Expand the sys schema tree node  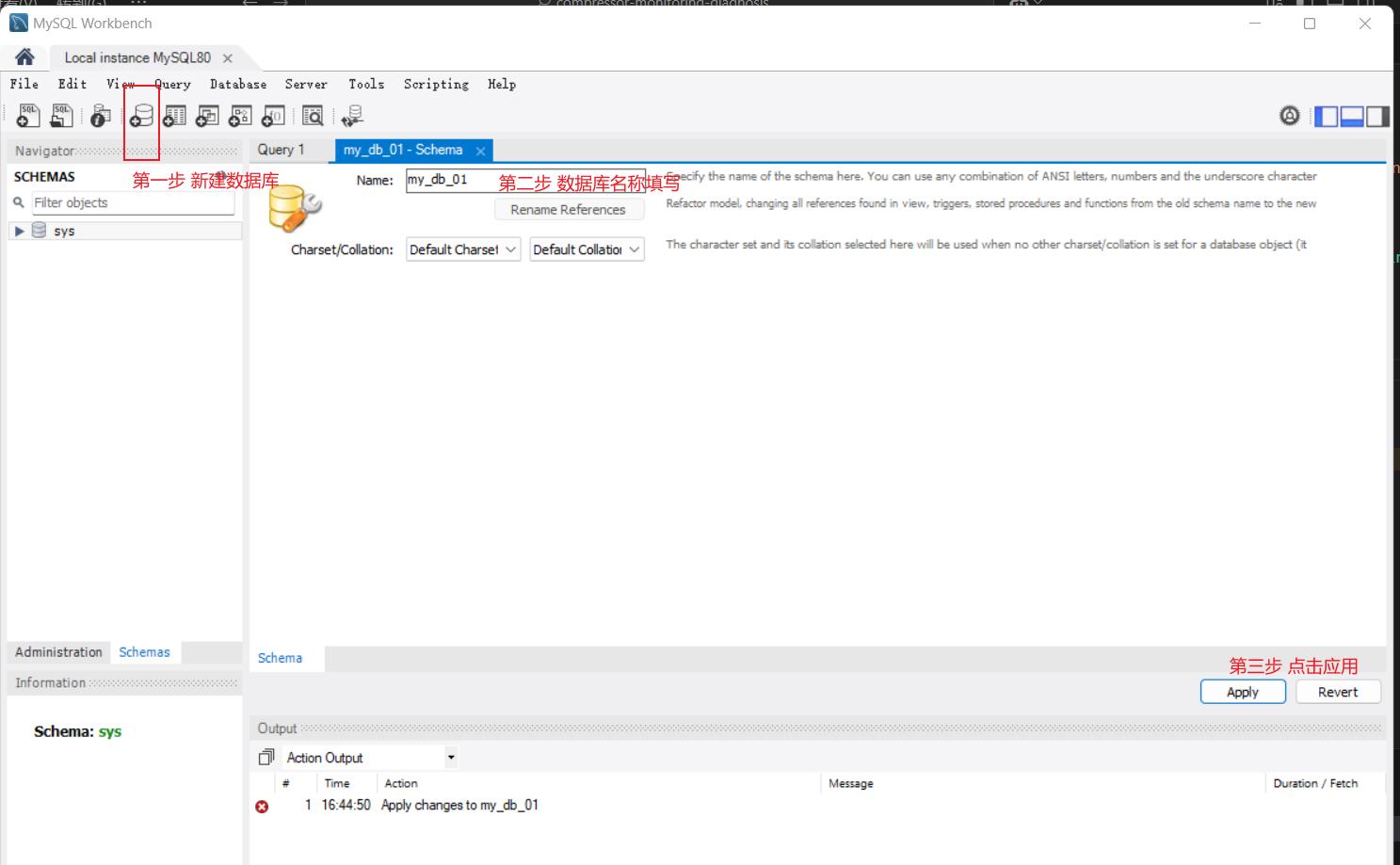point(19,231)
